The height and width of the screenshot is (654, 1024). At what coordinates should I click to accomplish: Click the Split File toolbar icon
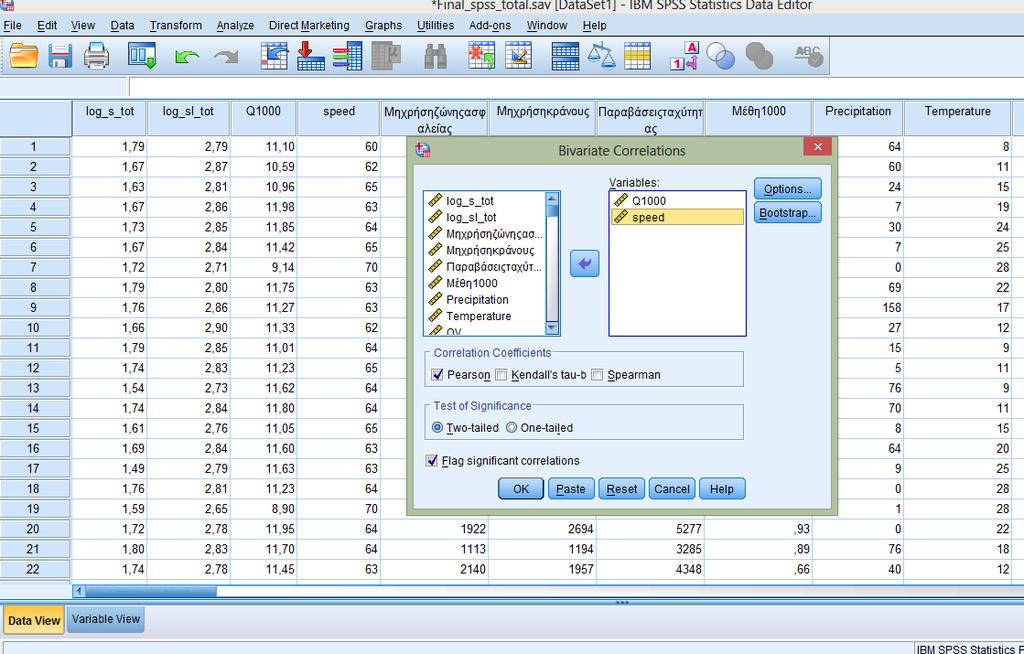pos(565,56)
